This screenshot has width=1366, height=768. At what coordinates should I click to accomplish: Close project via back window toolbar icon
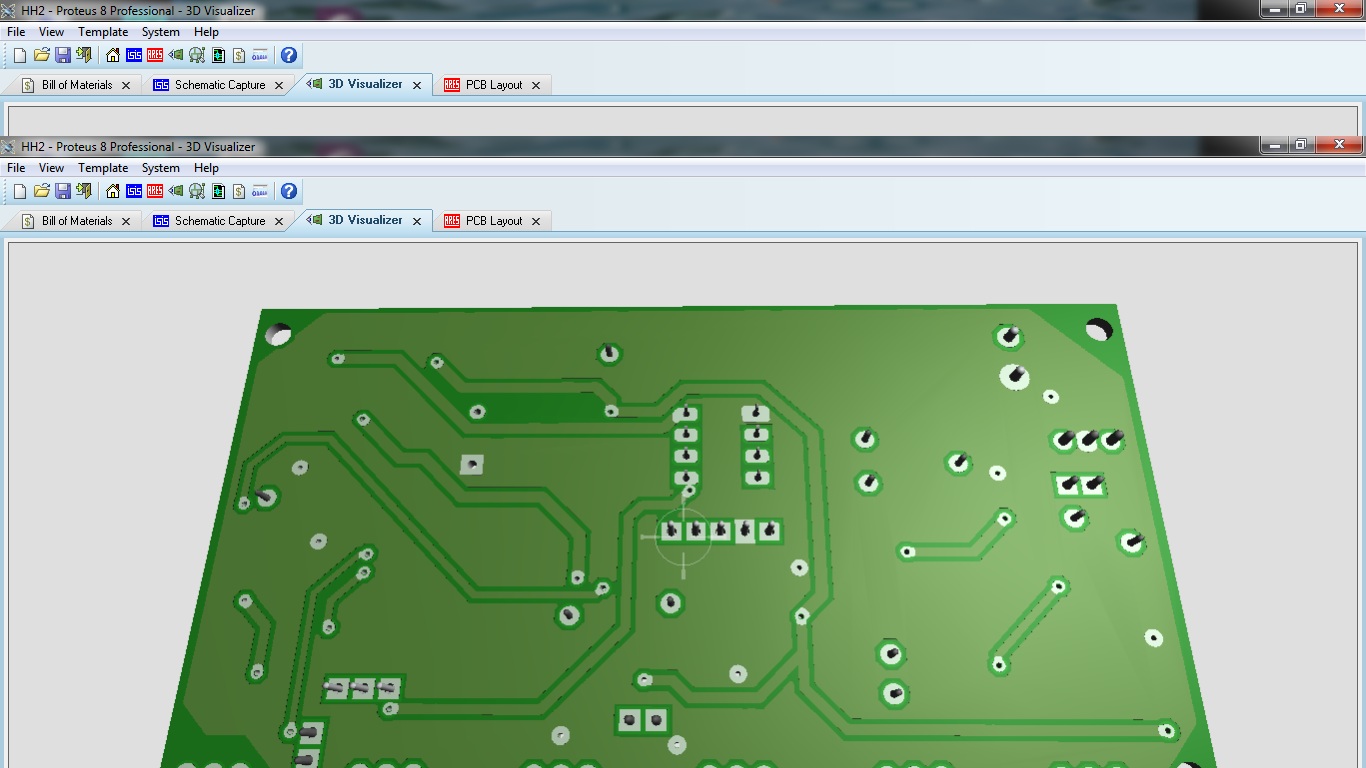pyautogui.click(x=84, y=55)
